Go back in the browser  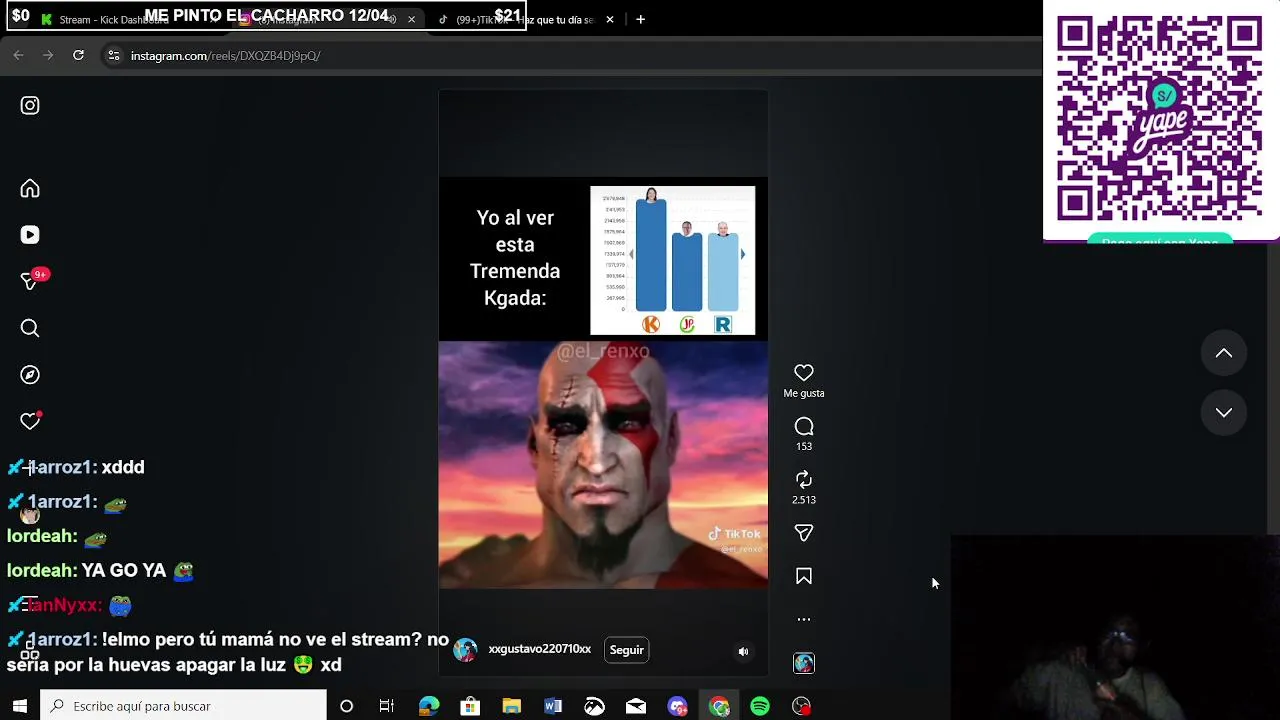(18, 55)
